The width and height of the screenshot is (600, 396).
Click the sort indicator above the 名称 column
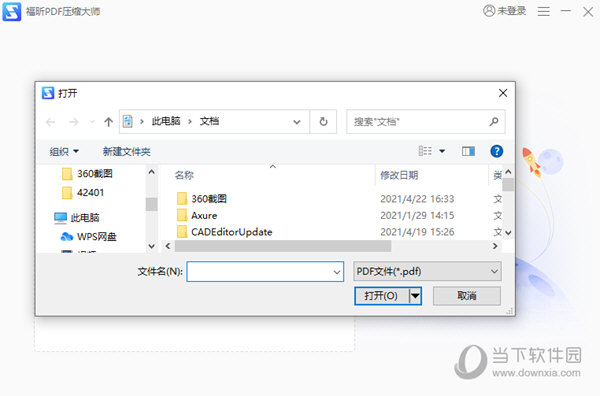(273, 166)
